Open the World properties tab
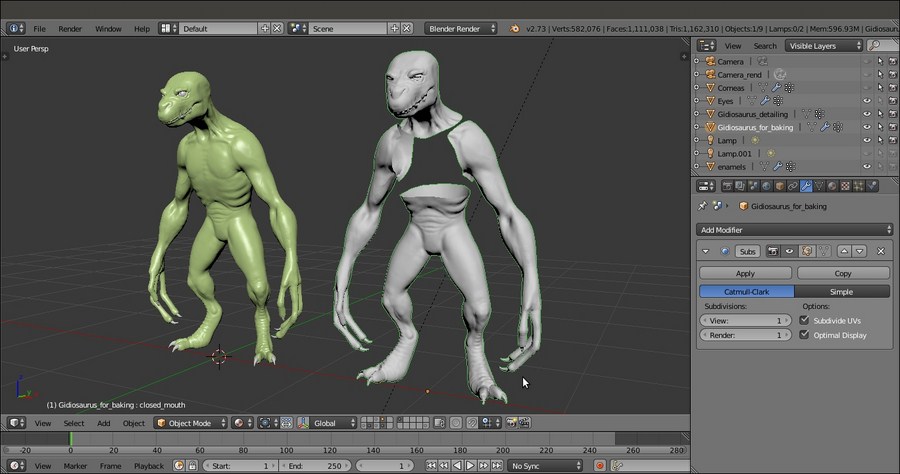The image size is (900, 474). pyautogui.click(x=766, y=186)
